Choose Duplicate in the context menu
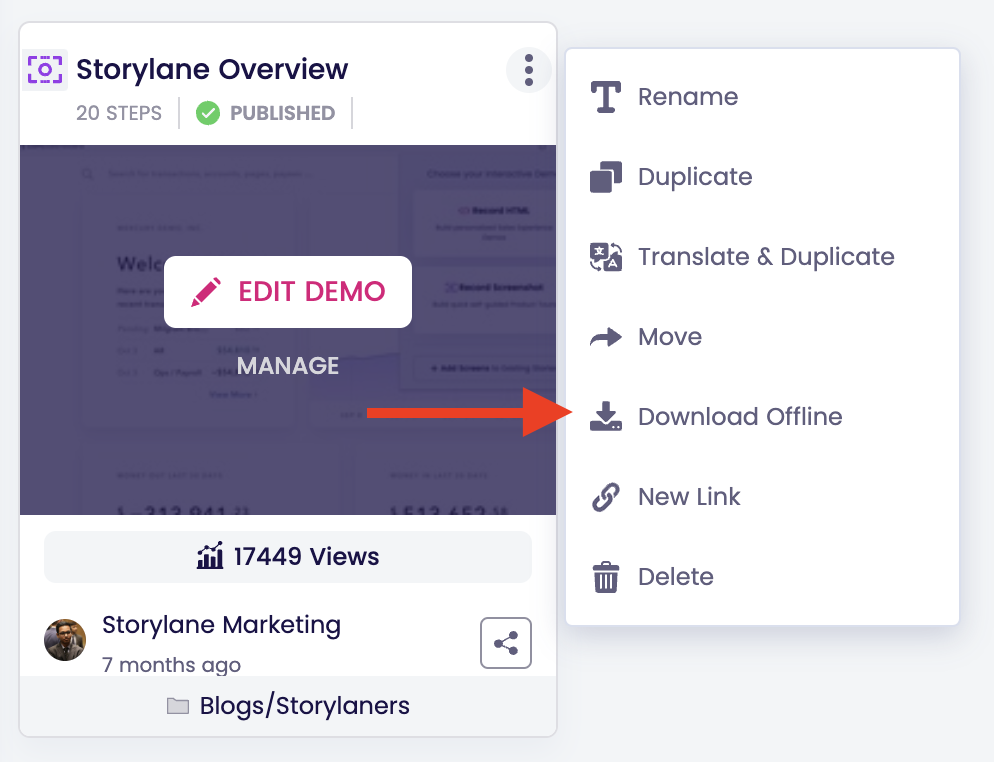 tap(762, 177)
